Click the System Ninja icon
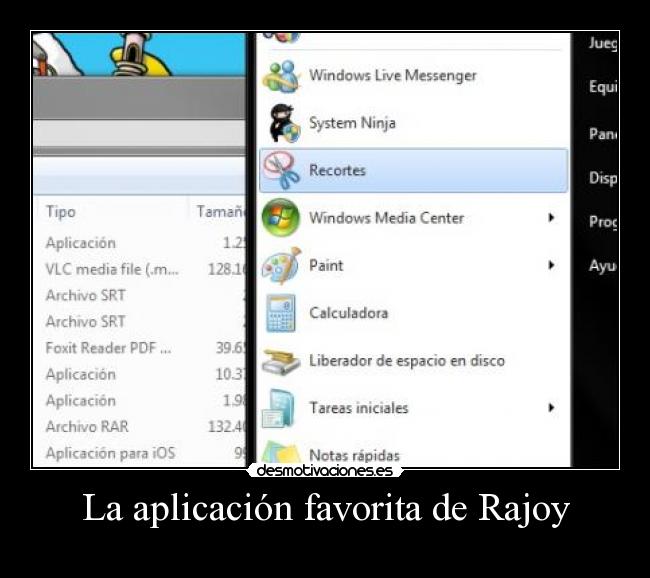Viewport: 650px width, 578px height. [x=283, y=123]
